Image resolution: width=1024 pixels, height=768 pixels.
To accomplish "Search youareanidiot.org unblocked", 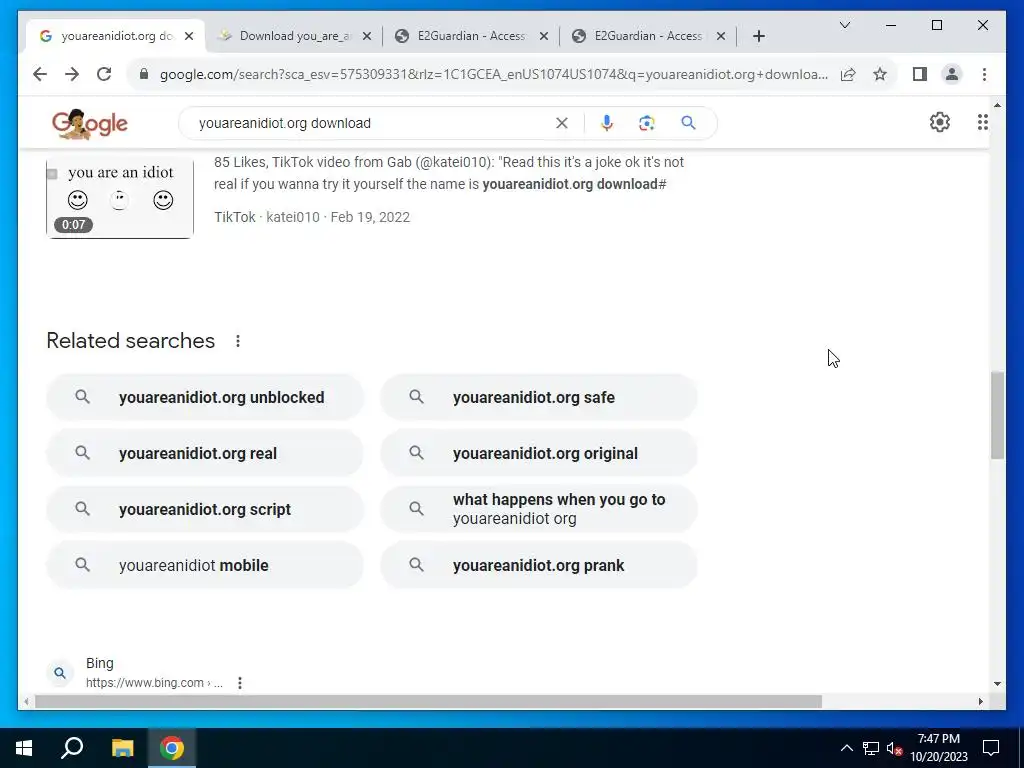I will tap(204, 397).
